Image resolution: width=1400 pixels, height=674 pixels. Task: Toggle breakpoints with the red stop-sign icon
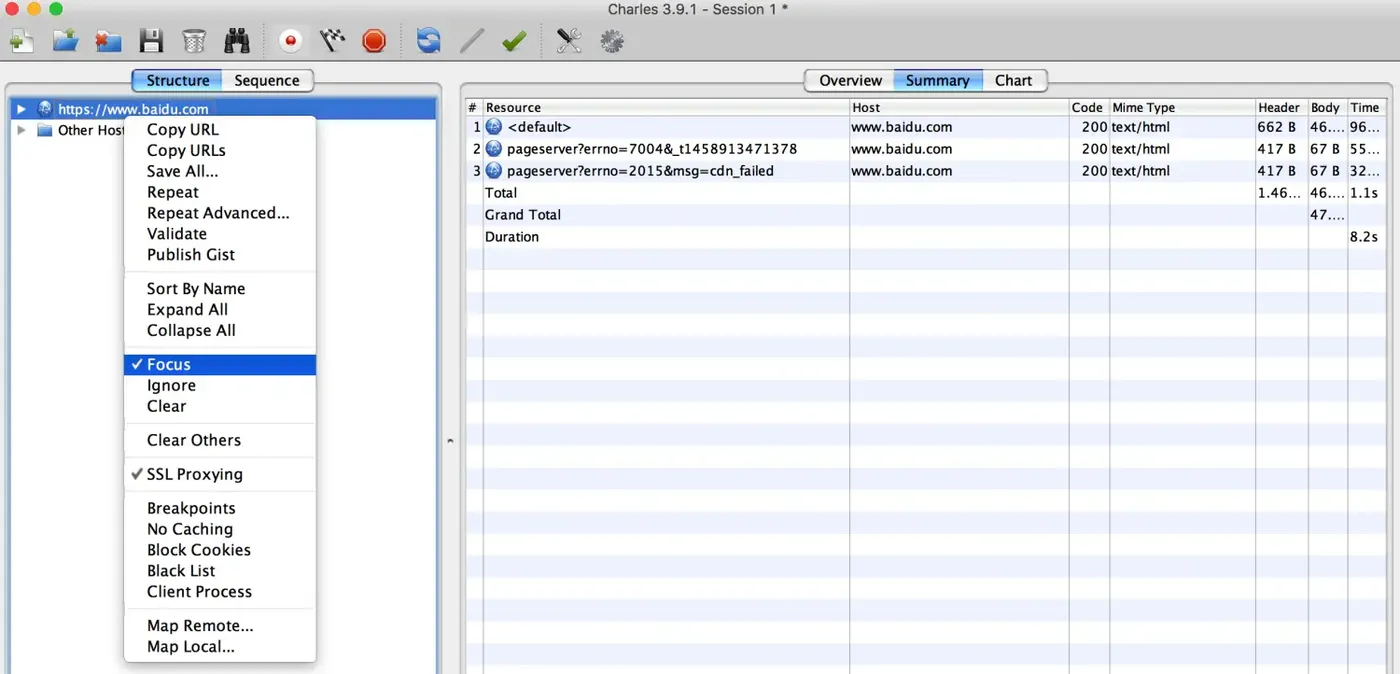[374, 41]
